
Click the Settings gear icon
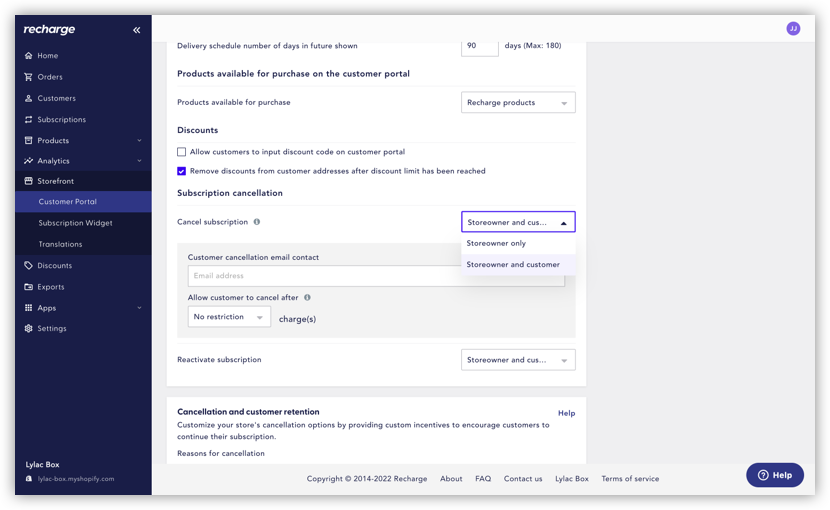pyautogui.click(x=29, y=328)
